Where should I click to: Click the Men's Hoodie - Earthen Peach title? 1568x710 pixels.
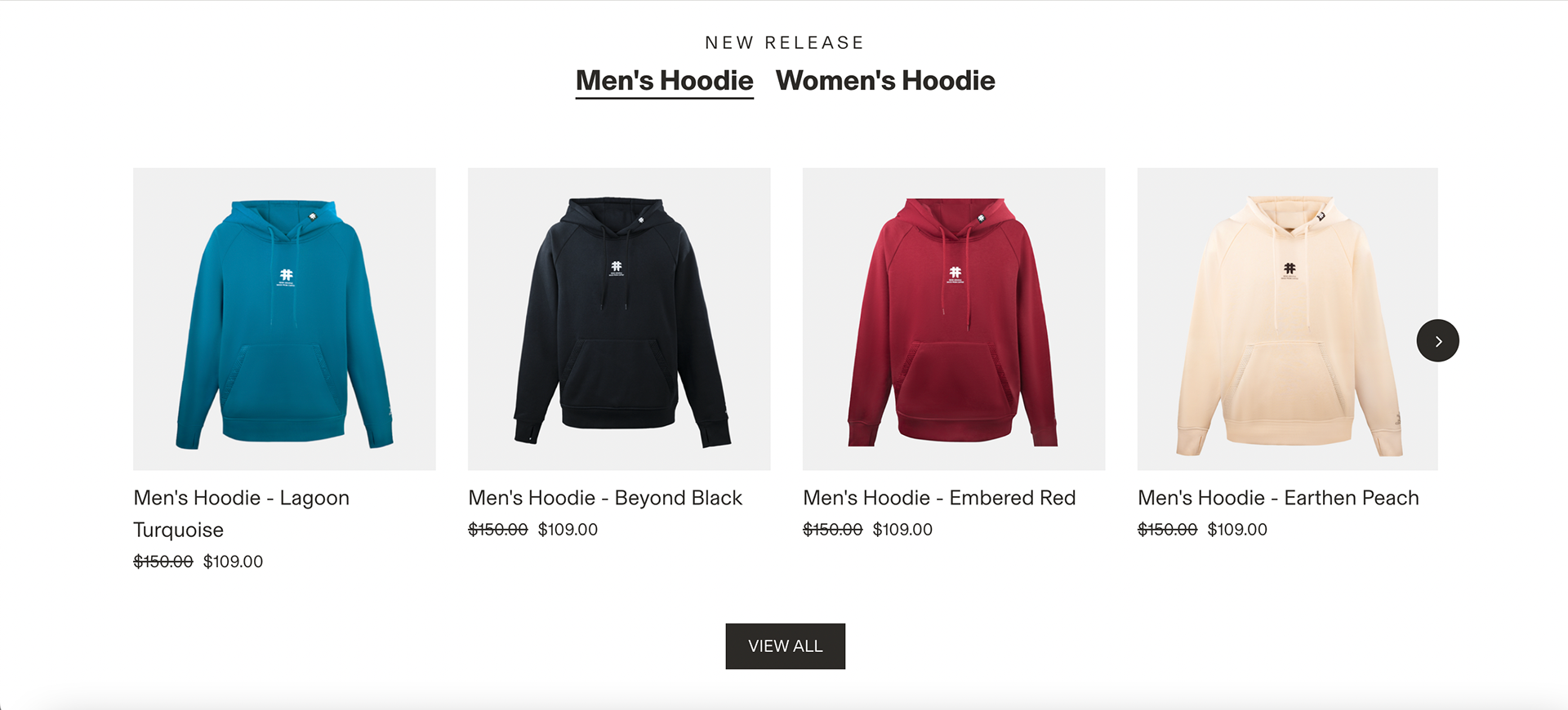point(1278,498)
